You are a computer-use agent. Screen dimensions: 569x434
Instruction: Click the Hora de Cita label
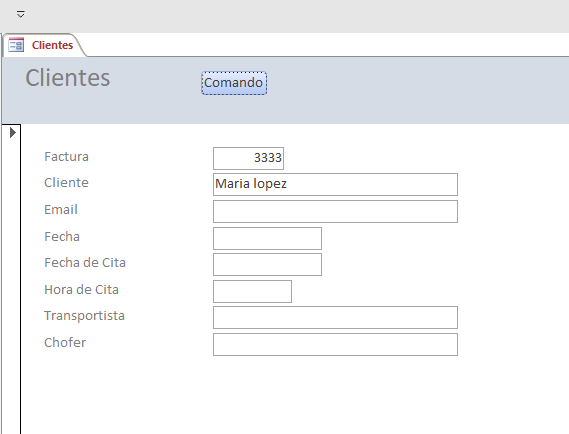[x=81, y=290]
